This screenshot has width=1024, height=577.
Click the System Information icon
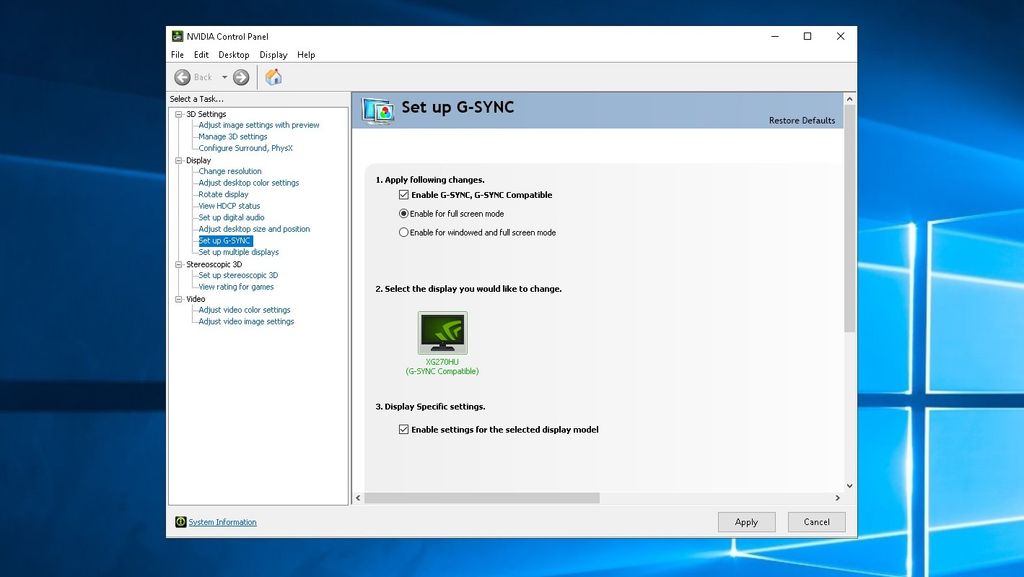[181, 521]
